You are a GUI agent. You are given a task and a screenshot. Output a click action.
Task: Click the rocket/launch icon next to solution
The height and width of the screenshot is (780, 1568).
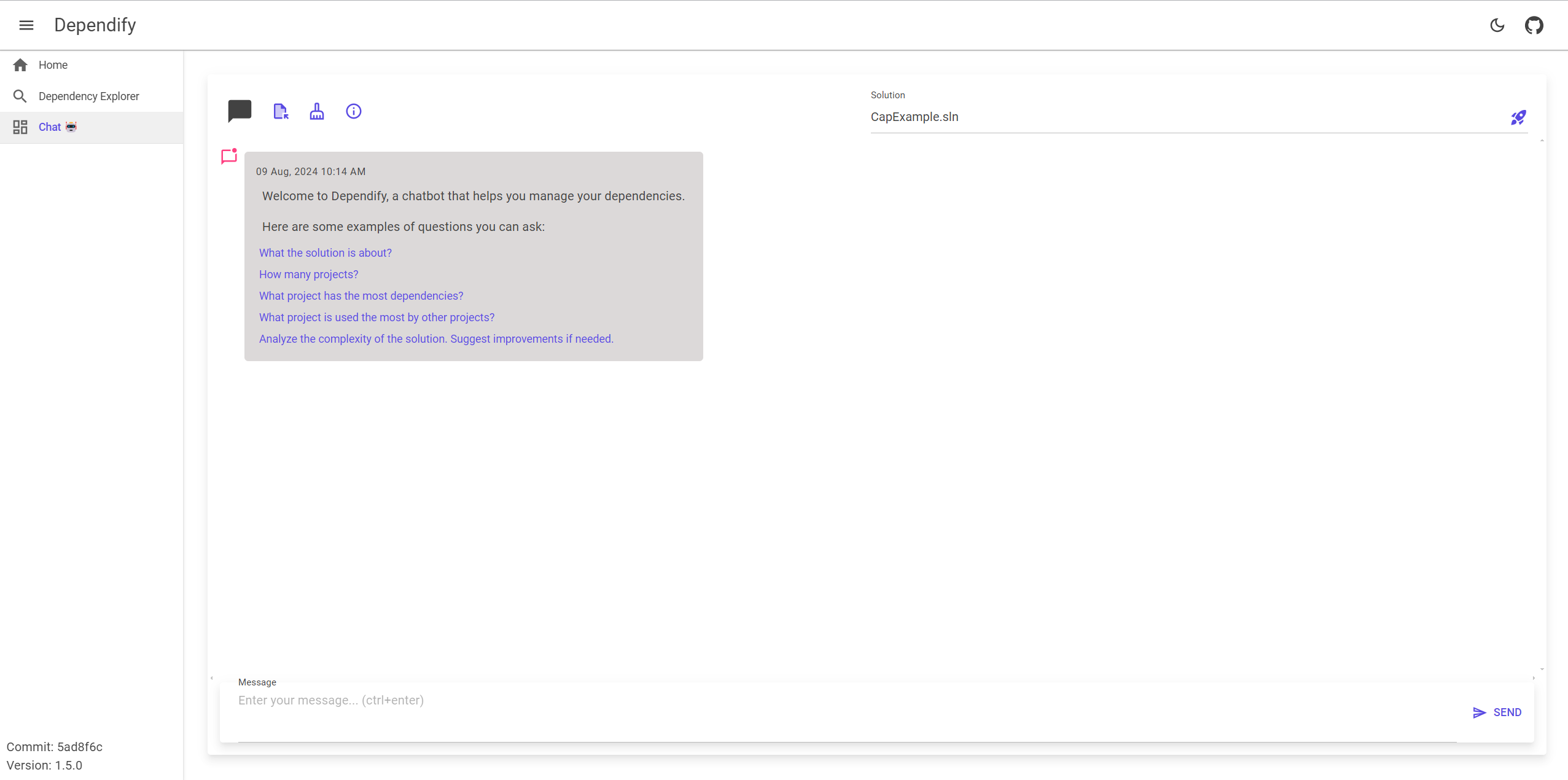(1518, 117)
